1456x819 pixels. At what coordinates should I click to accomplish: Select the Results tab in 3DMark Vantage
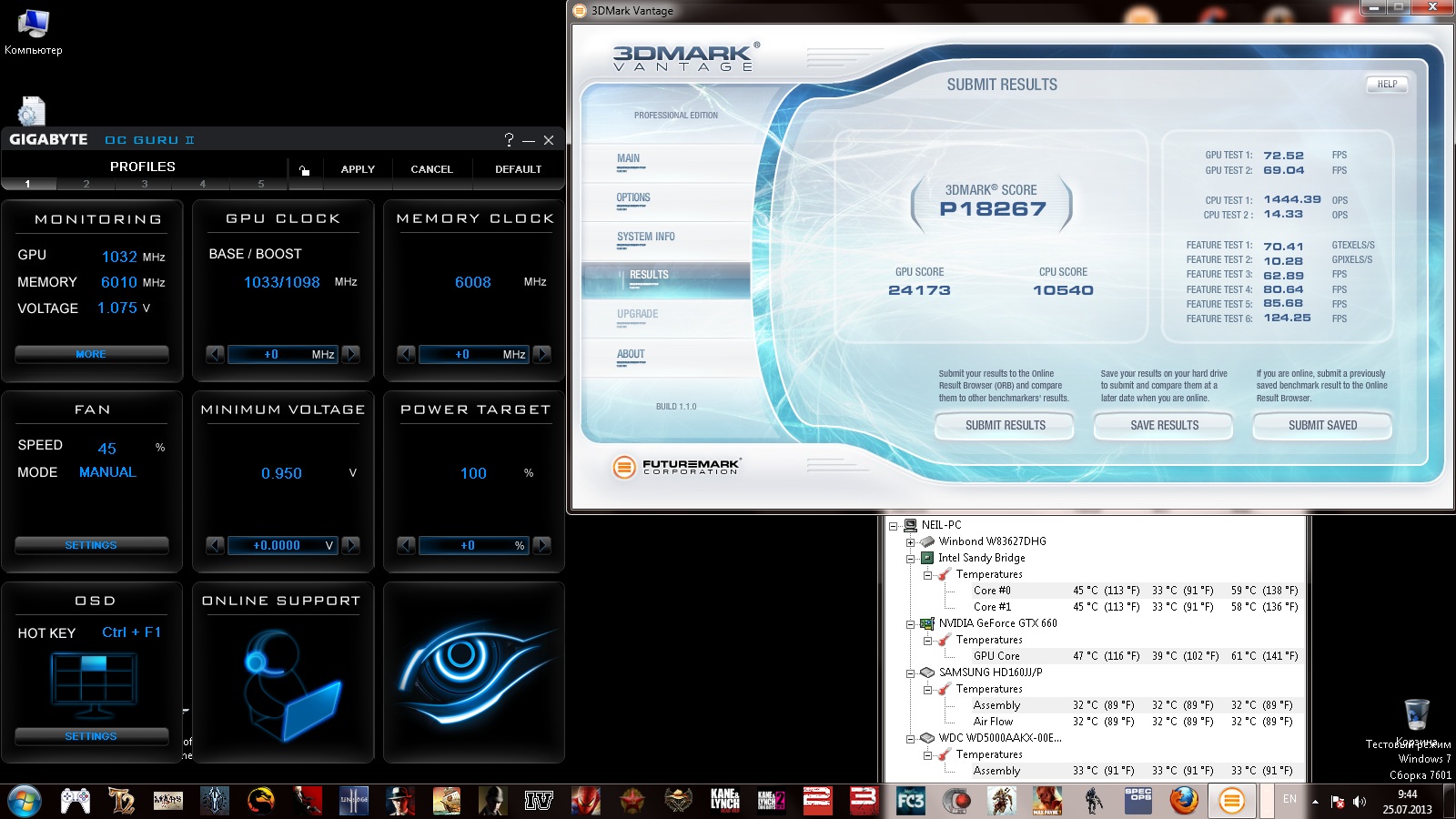pos(666,279)
